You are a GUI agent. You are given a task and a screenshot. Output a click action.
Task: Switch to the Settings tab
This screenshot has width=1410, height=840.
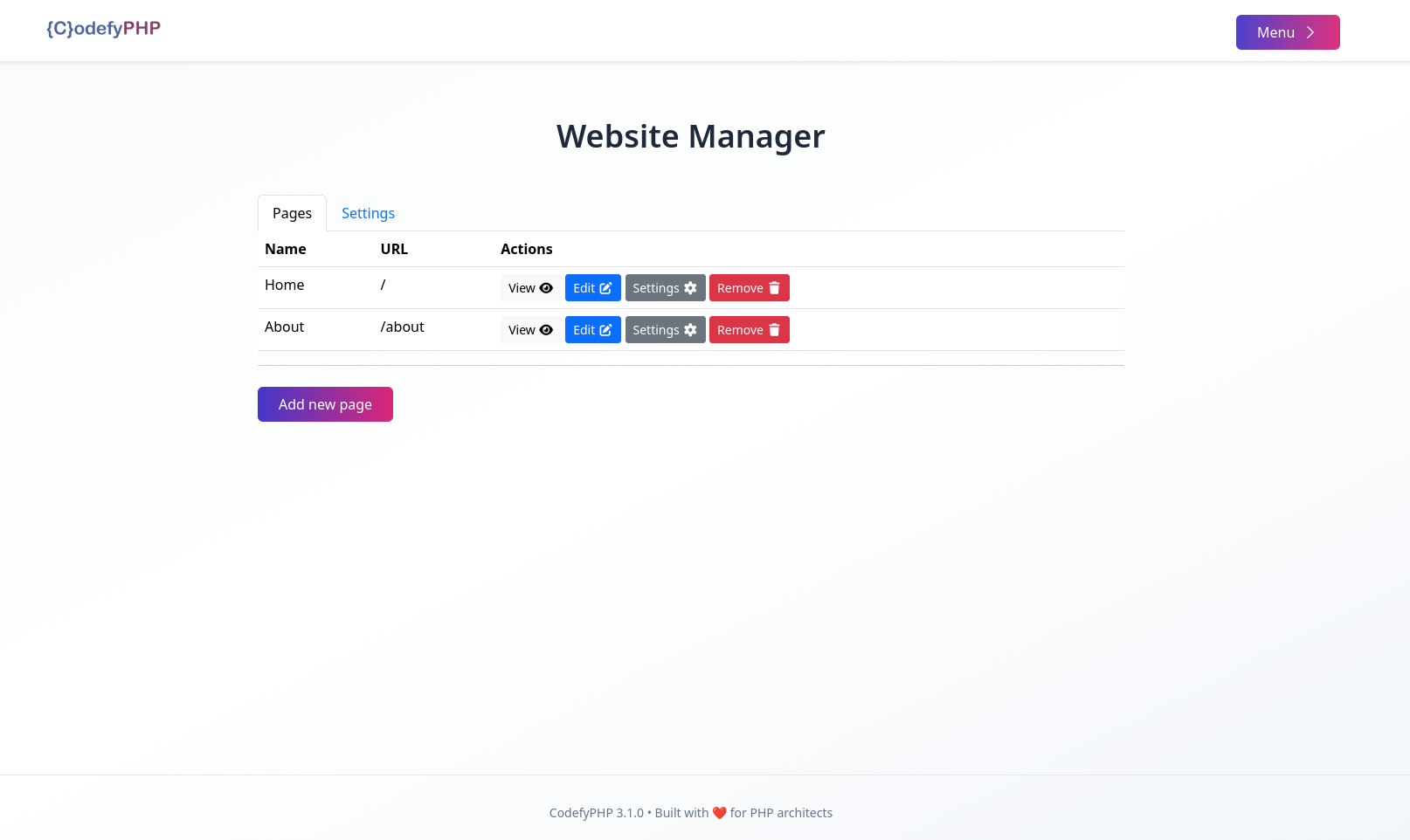coord(368,213)
